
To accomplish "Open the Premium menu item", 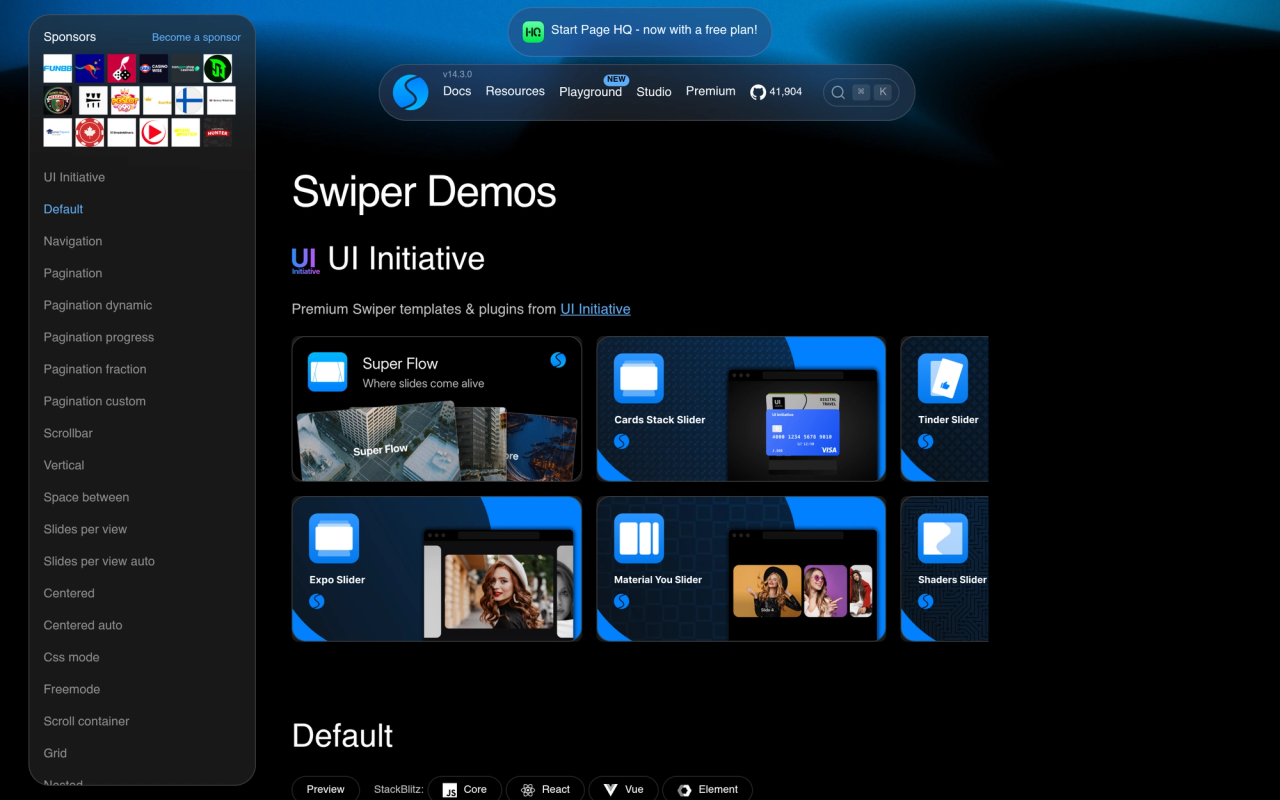I will [x=711, y=91].
